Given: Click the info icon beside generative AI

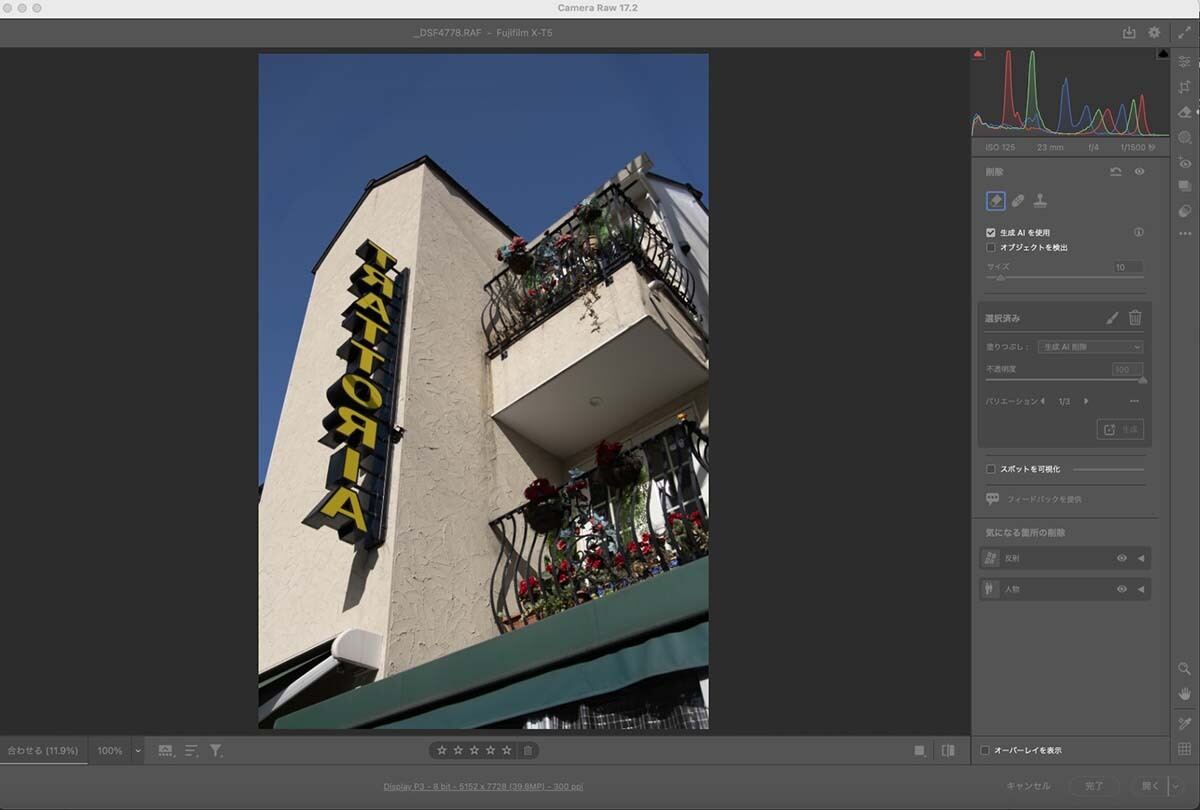Looking at the screenshot, I should pos(1138,232).
